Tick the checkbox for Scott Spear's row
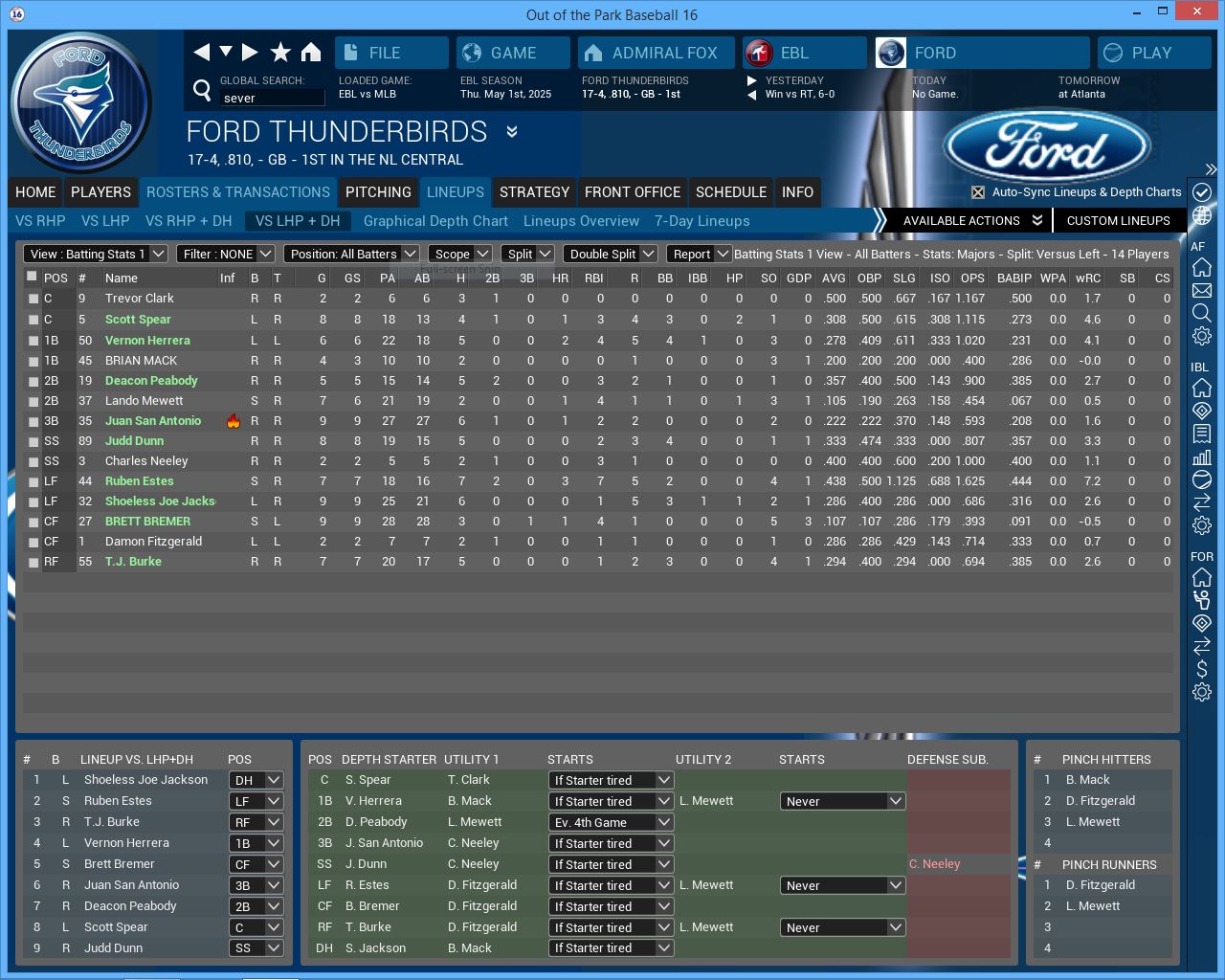 [x=33, y=320]
